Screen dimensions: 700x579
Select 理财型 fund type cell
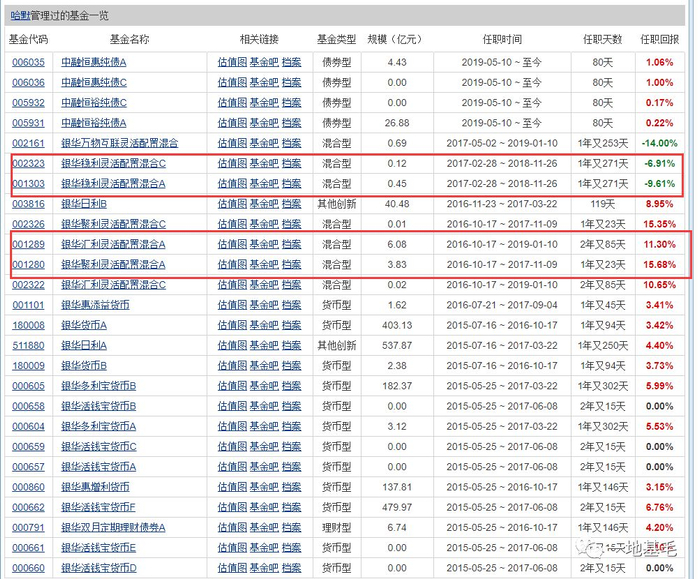click(x=337, y=528)
